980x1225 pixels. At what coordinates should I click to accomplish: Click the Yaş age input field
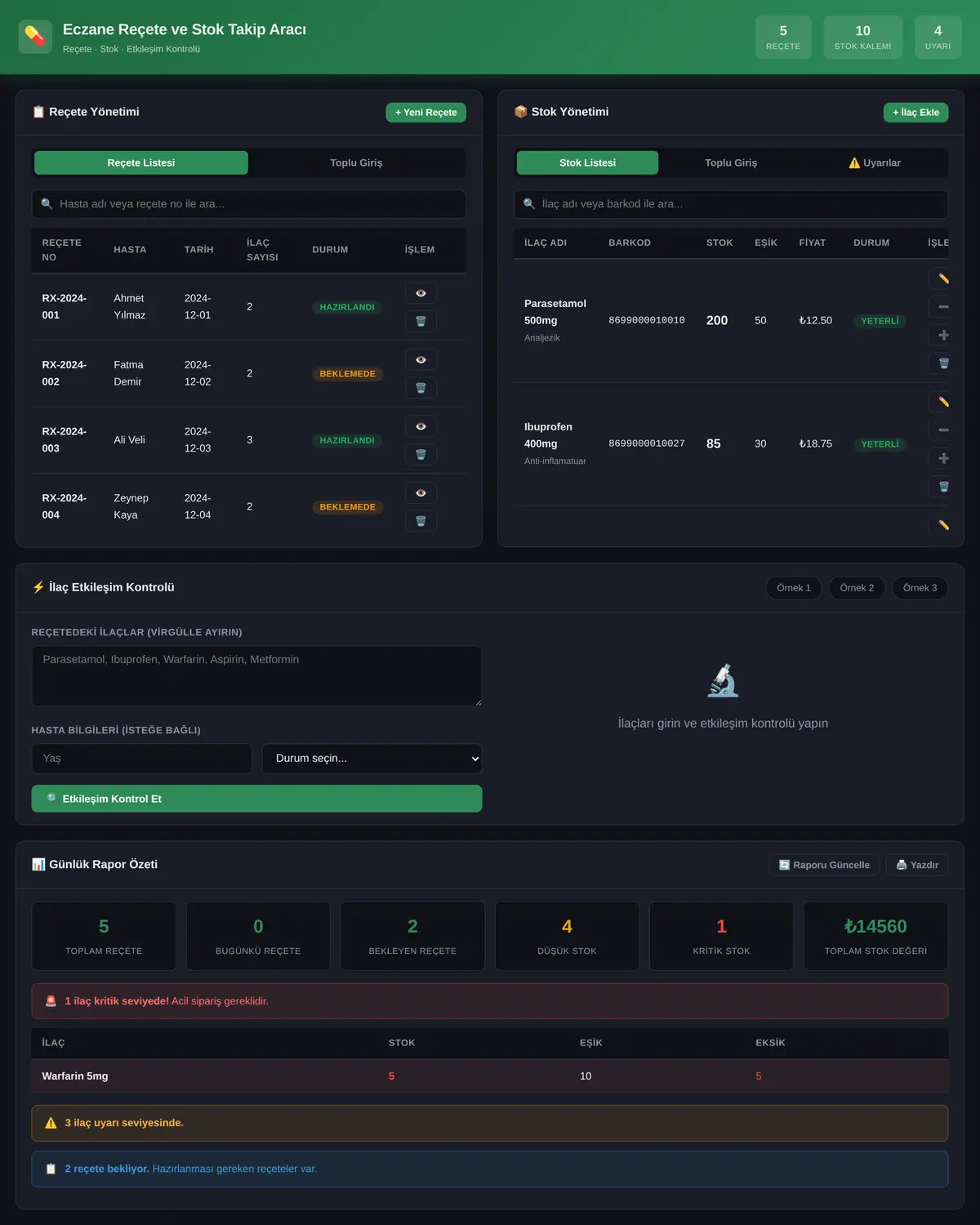[142, 759]
